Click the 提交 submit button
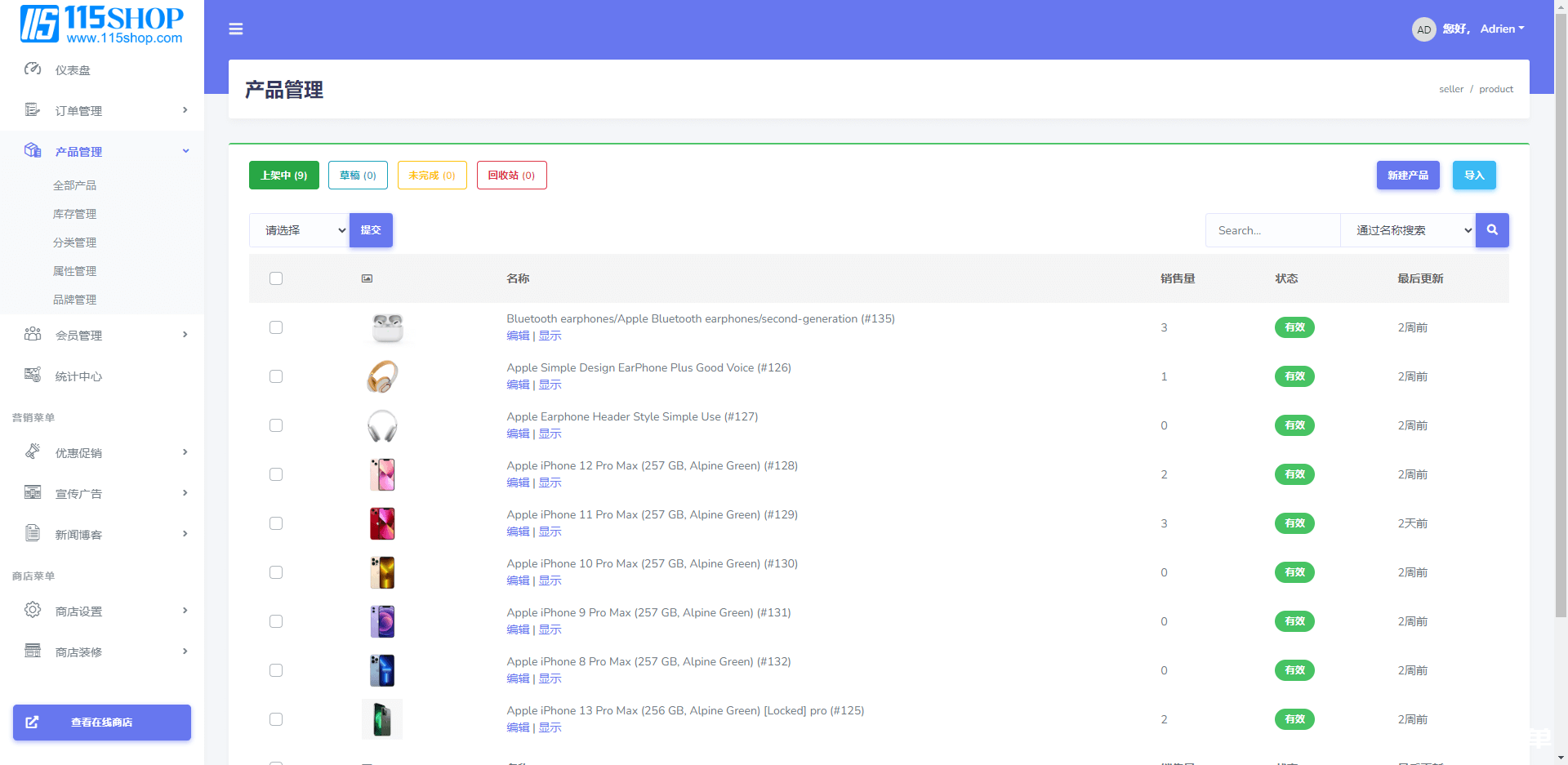The image size is (1568, 765). coord(371,230)
